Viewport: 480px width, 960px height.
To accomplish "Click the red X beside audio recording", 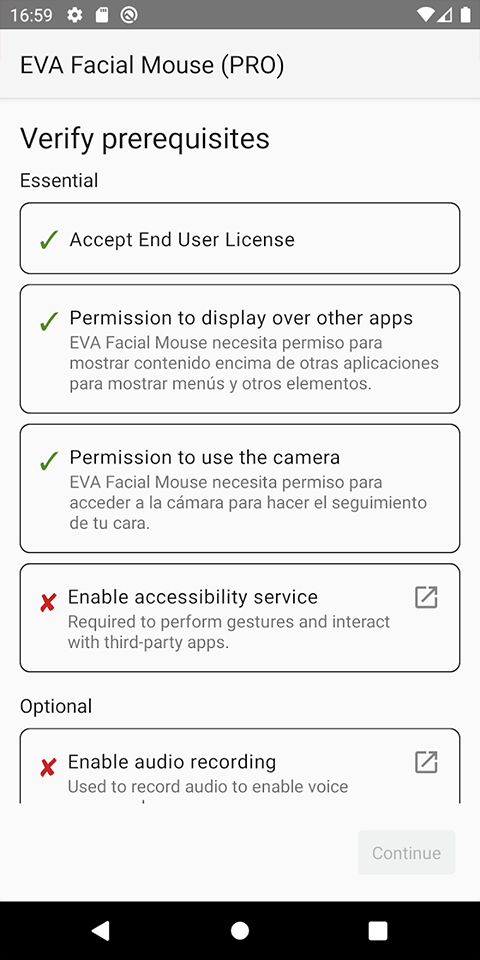I will point(48,768).
